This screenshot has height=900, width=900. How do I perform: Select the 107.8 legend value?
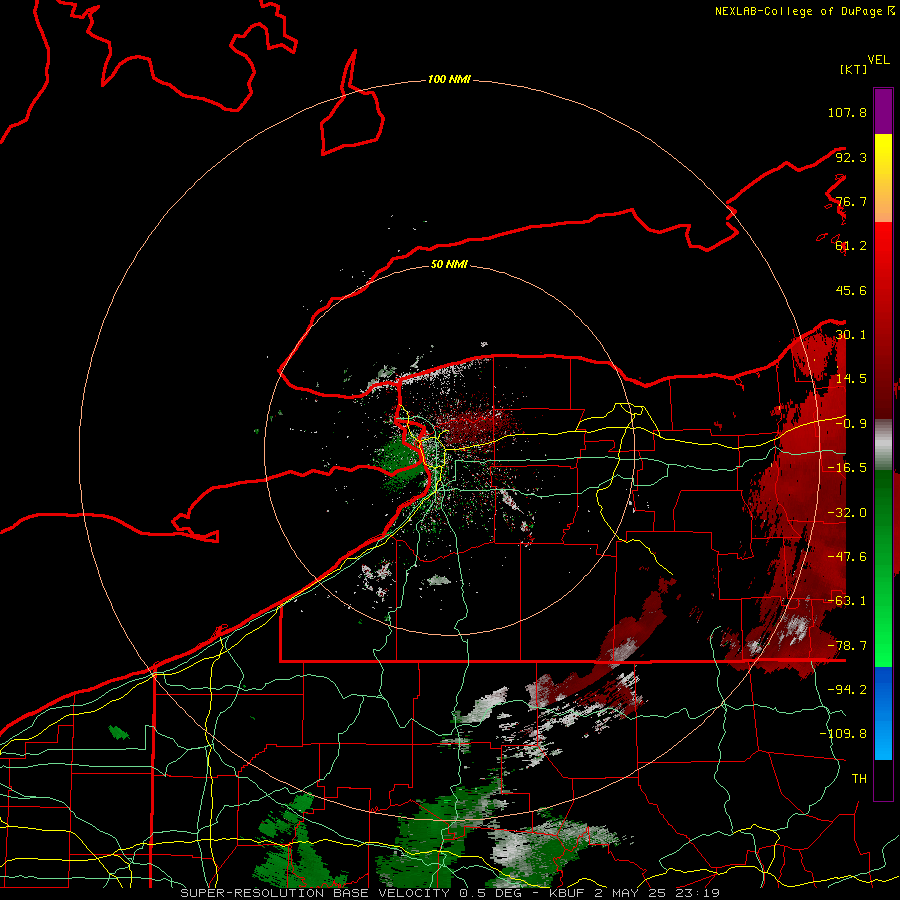(x=847, y=112)
